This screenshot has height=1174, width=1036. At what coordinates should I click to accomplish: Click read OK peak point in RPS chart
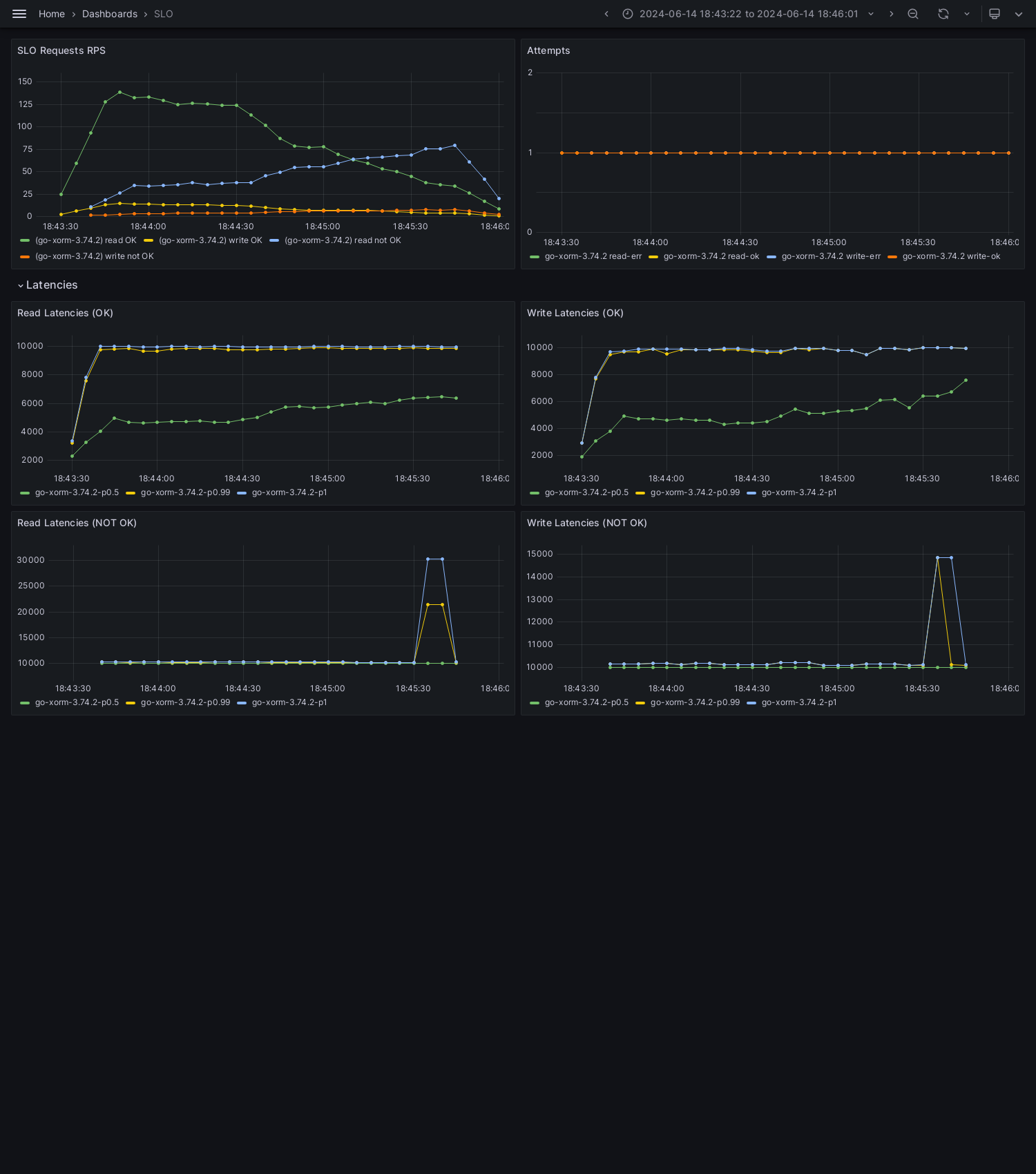119,92
